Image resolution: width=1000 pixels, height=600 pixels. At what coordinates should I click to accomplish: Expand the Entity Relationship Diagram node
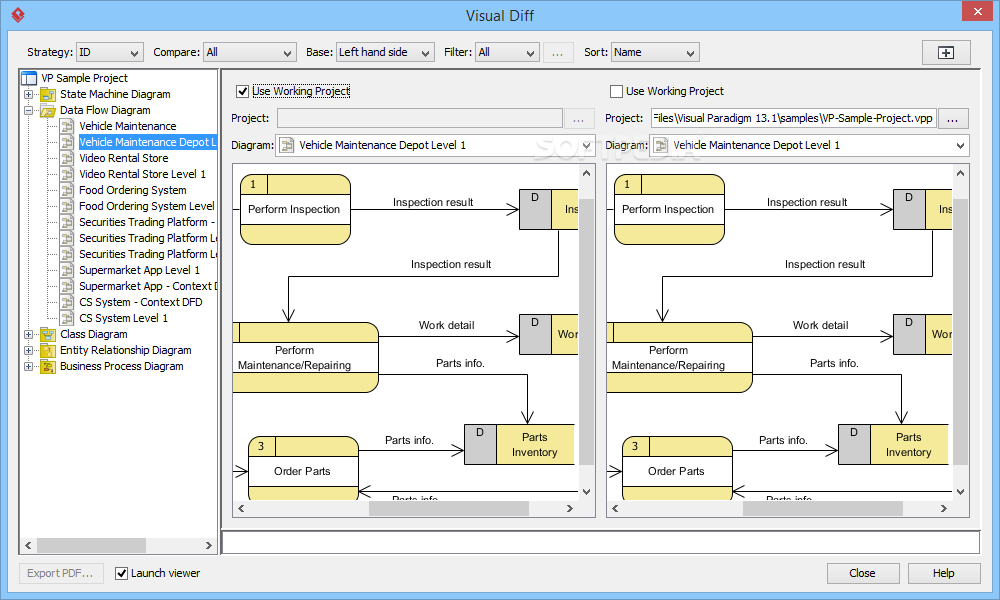pyautogui.click(x=28, y=350)
